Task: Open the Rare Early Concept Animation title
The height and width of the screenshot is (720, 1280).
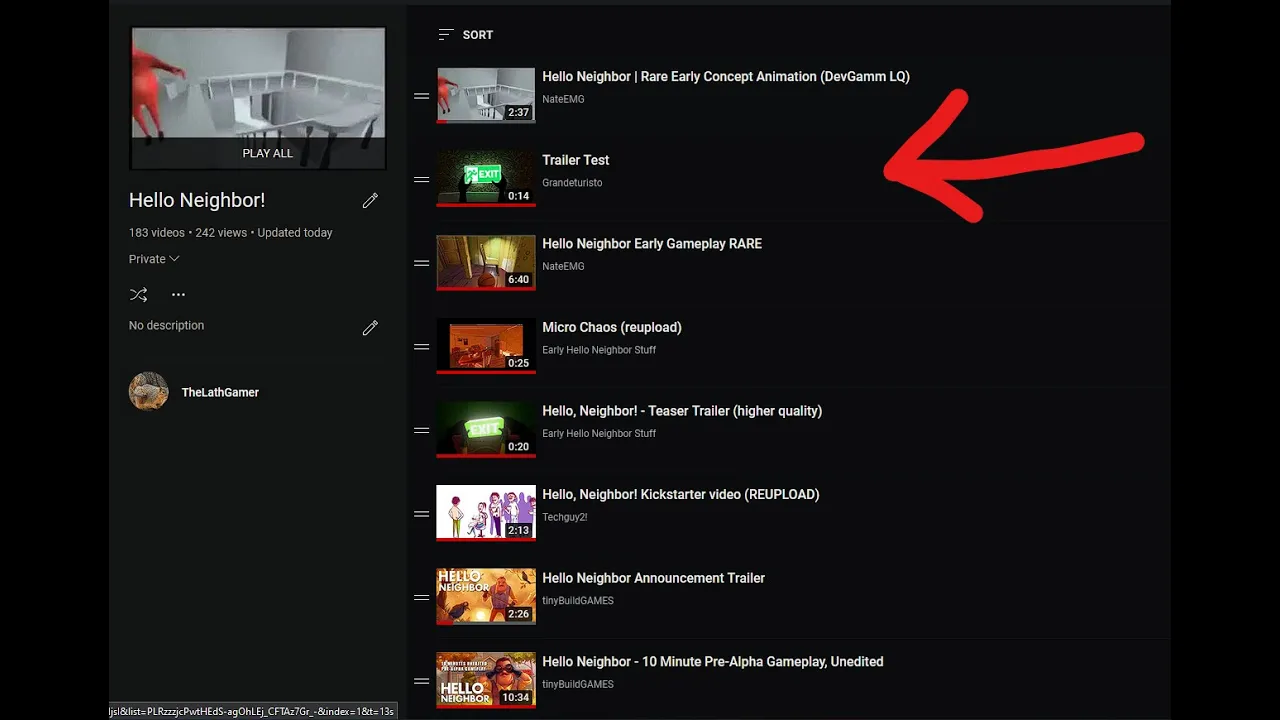Action: [x=726, y=77]
